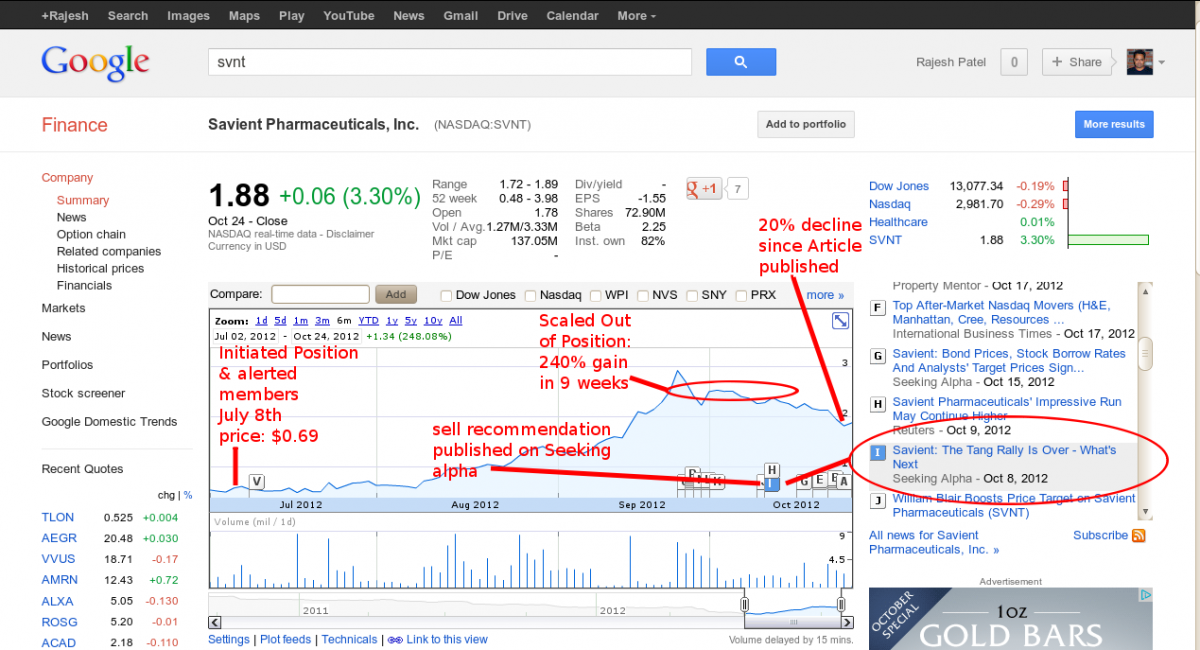Set chart zoom to YTD
This screenshot has height=650, width=1200.
click(x=369, y=321)
